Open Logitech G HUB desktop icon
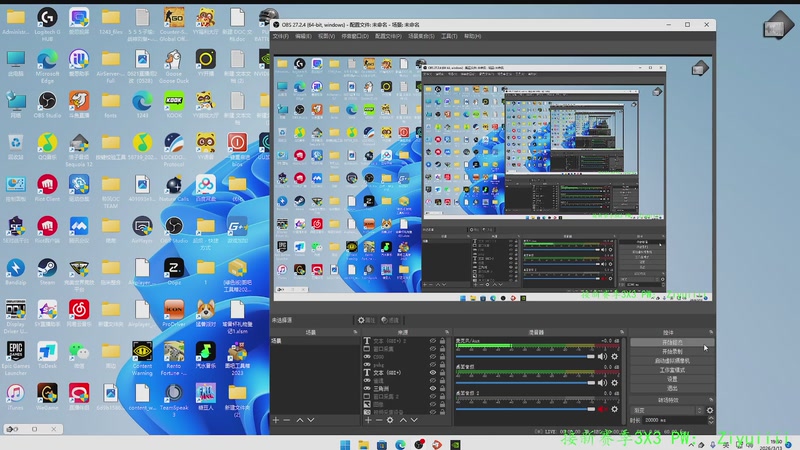 click(47, 22)
